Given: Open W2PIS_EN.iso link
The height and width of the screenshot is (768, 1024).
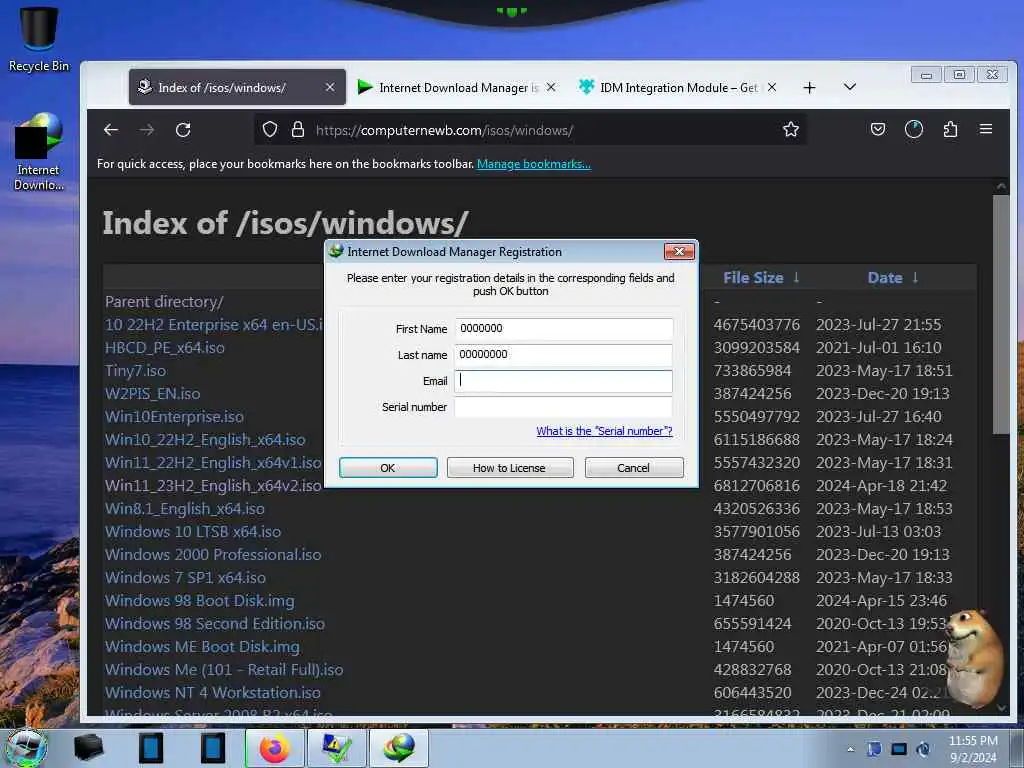Looking at the screenshot, I should pos(152,394).
